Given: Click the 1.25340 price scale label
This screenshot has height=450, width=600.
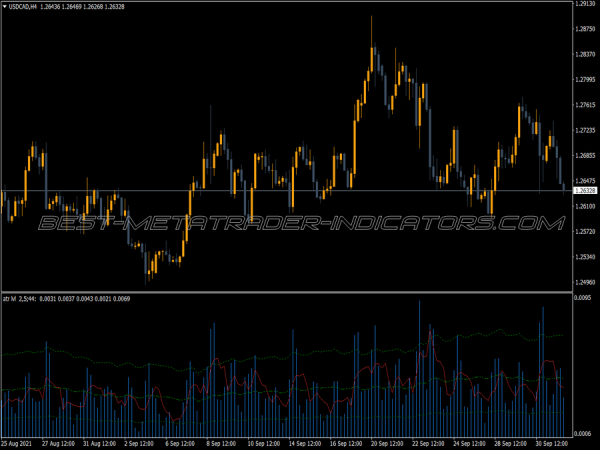Looking at the screenshot, I should pos(585,257).
